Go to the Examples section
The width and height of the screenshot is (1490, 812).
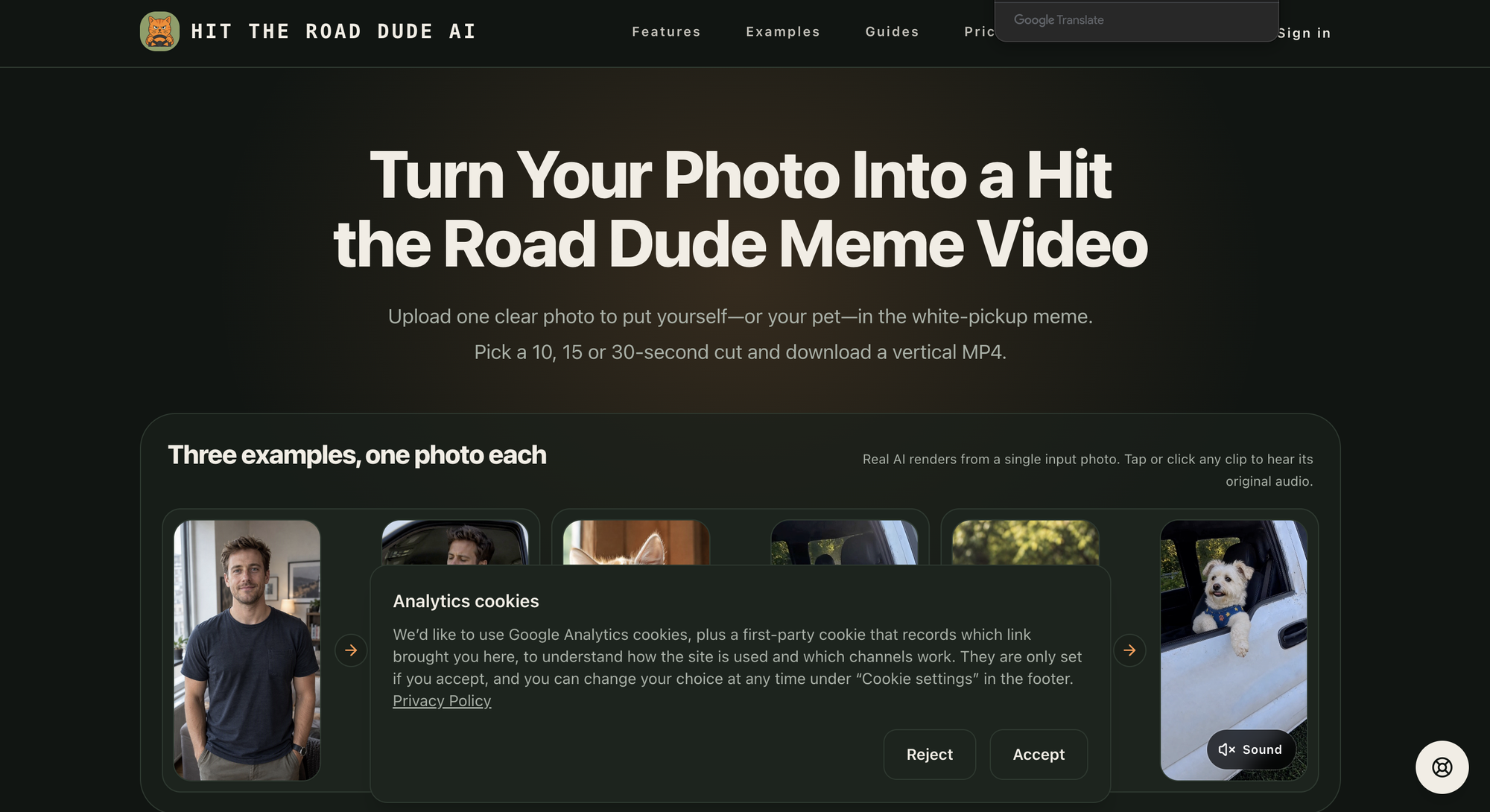pyautogui.click(x=783, y=31)
